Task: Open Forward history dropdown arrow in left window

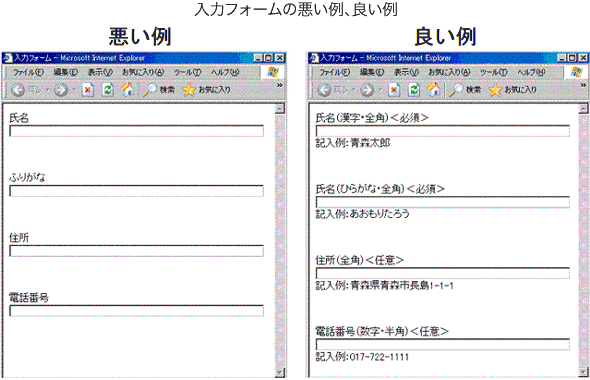Action: [74, 90]
